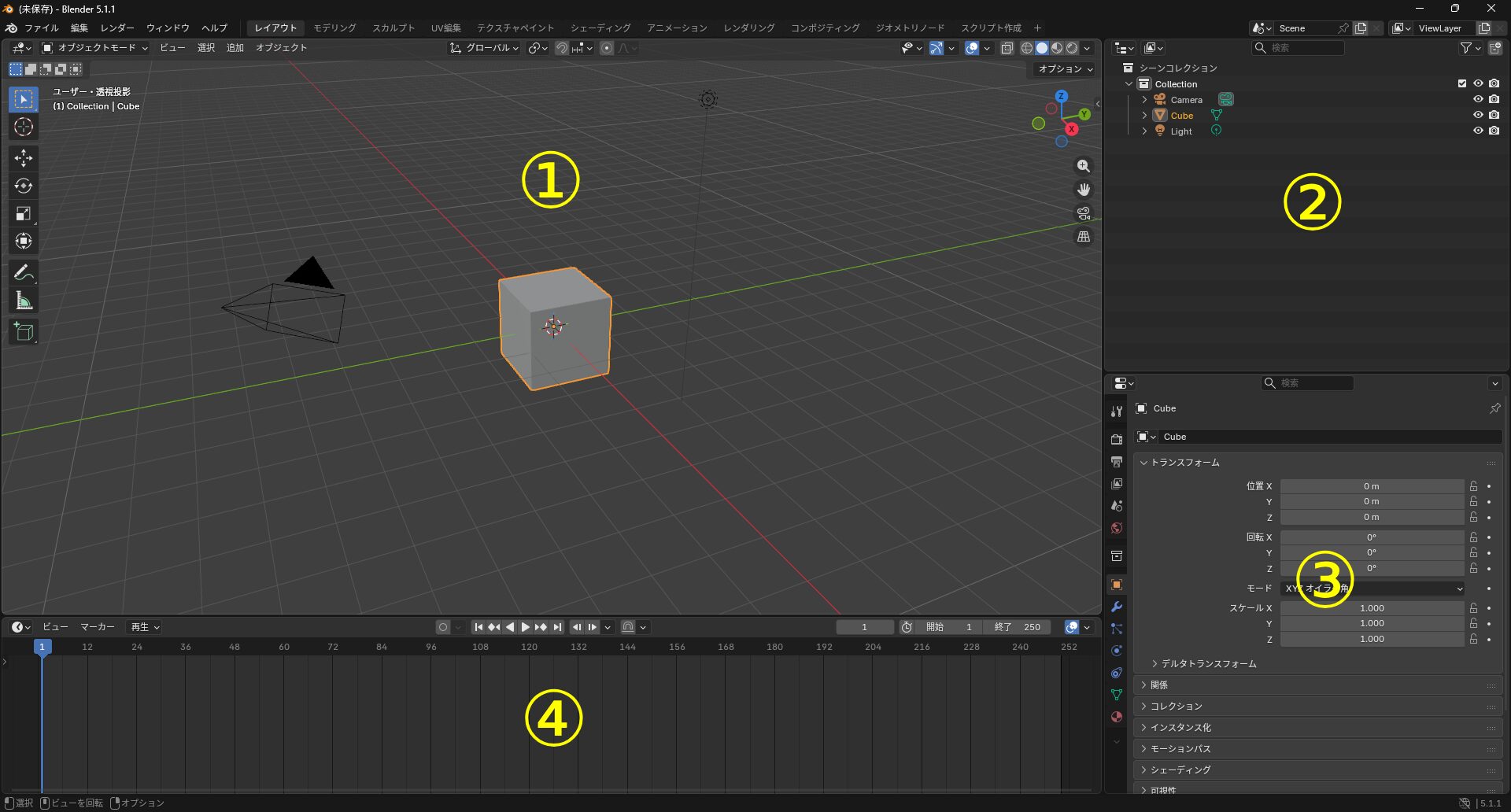
Task: Select the Move tool in the toolbar
Action: coord(24,158)
